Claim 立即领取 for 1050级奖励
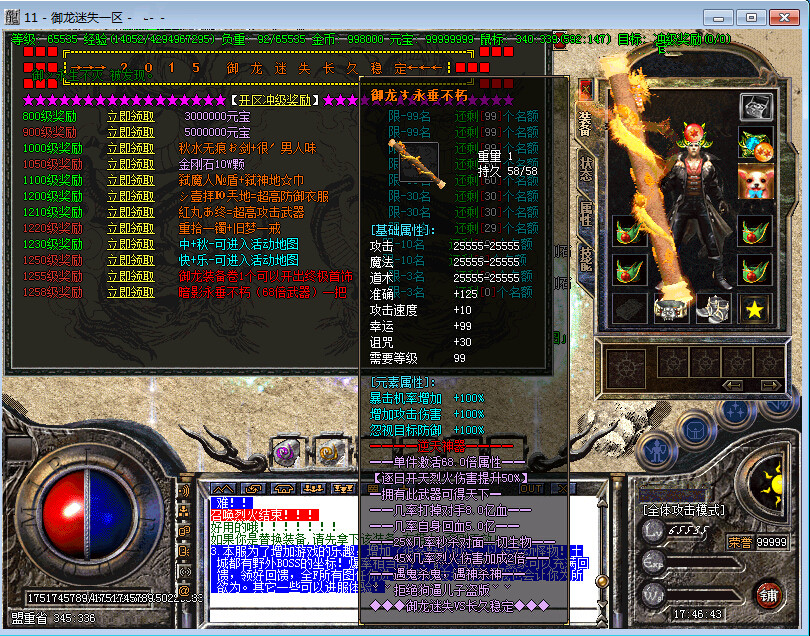 pyautogui.click(x=131, y=164)
